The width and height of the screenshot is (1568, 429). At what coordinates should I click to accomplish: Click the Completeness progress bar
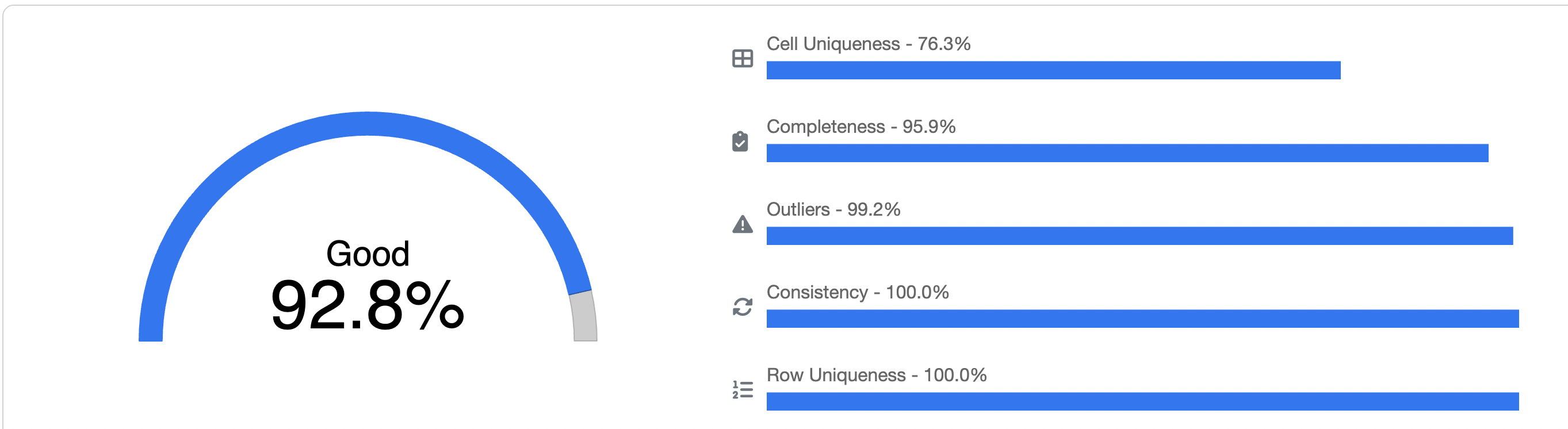pos(1127,154)
